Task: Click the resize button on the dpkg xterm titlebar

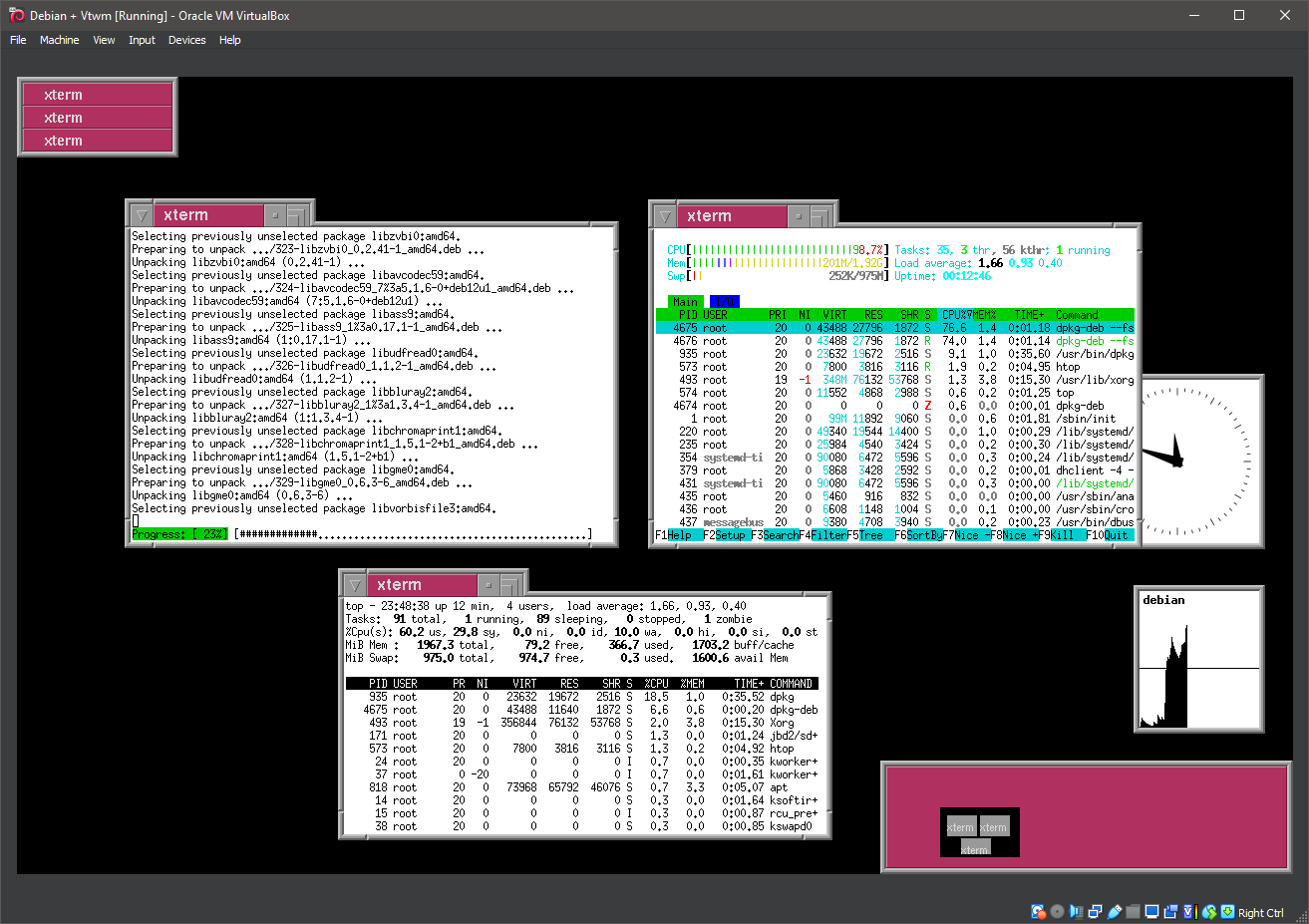Action: [298, 213]
